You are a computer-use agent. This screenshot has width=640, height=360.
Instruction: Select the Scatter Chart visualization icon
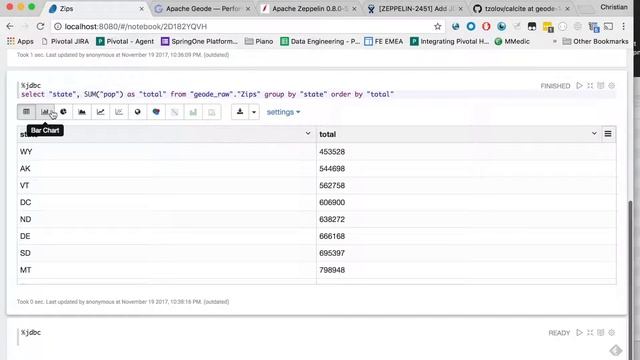119,112
